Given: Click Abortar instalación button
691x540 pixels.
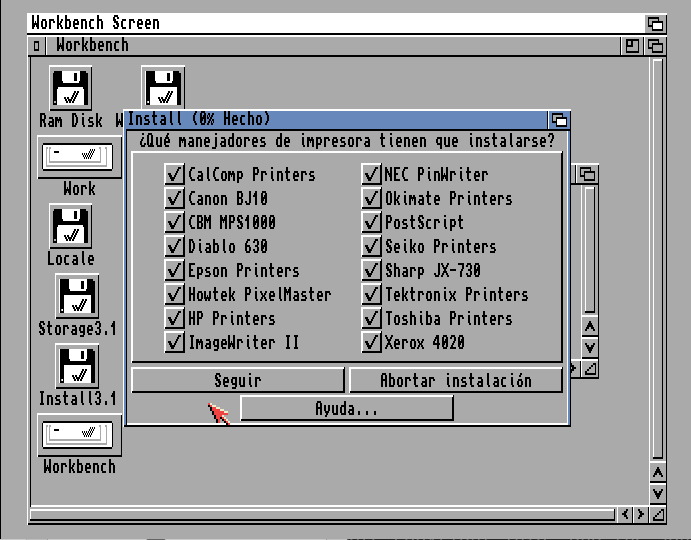Looking at the screenshot, I should coord(455,381).
